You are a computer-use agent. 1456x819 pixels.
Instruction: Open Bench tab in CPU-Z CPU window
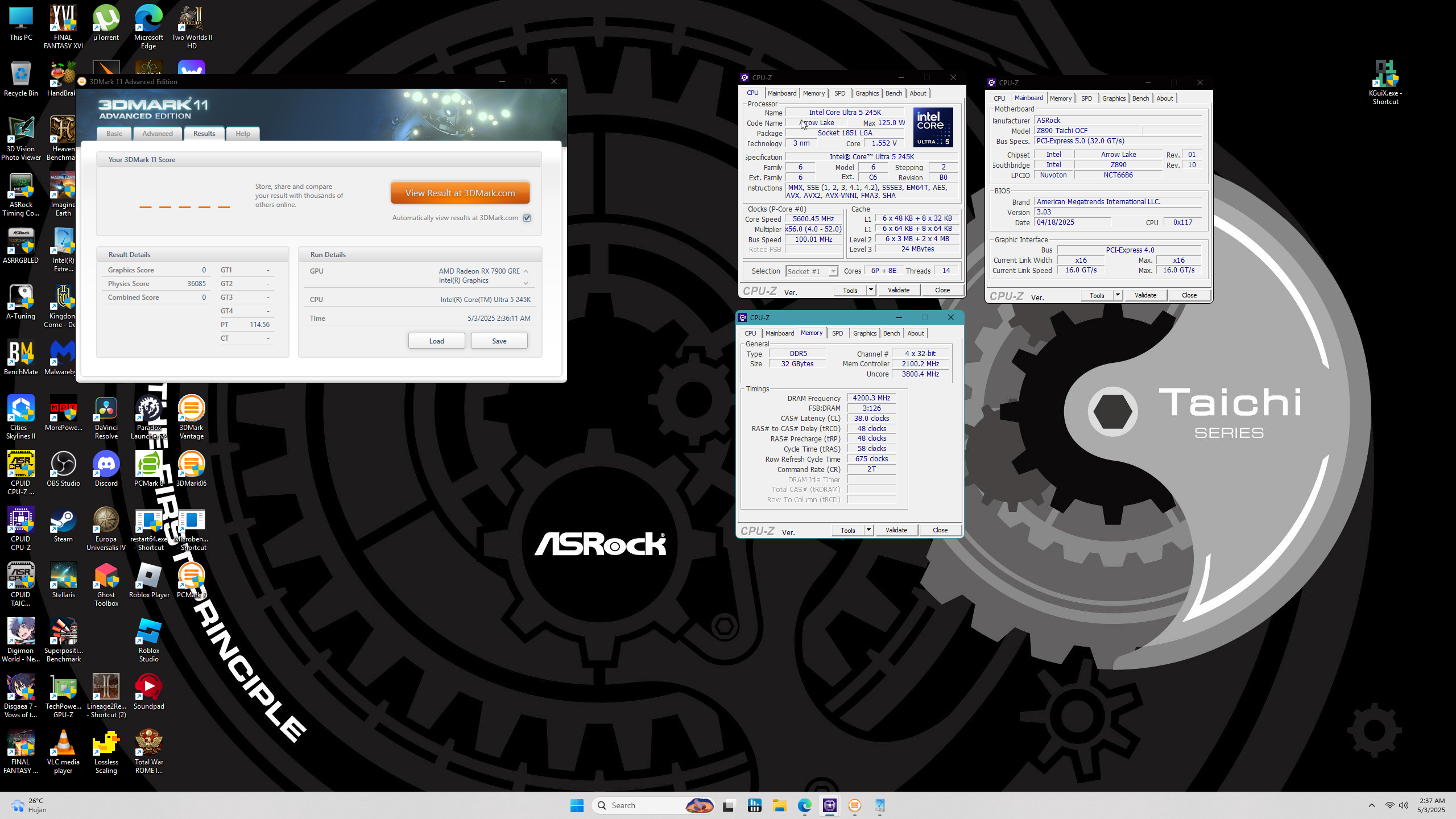coord(894,93)
